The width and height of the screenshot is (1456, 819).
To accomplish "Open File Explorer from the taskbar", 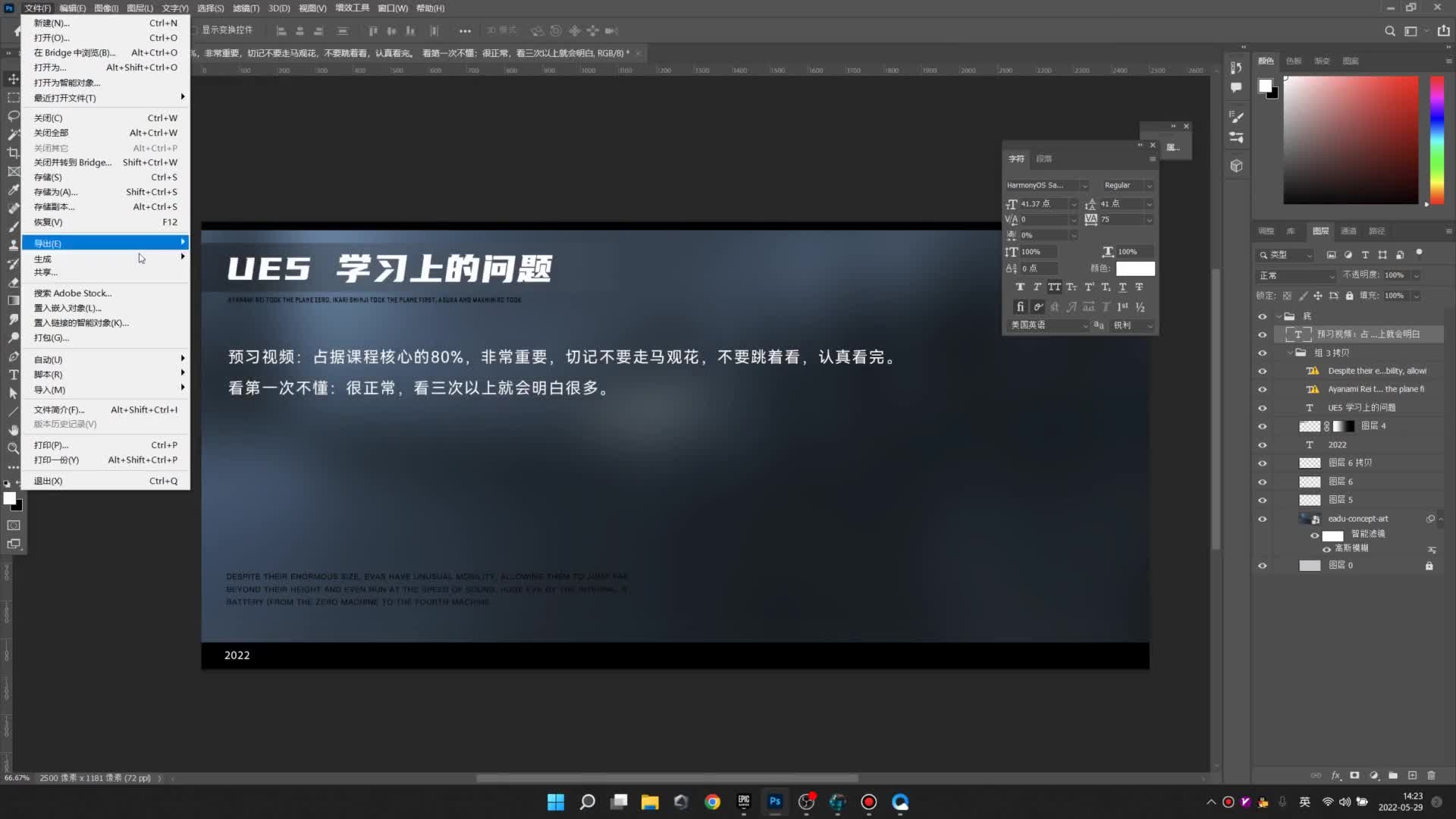I will point(650,802).
